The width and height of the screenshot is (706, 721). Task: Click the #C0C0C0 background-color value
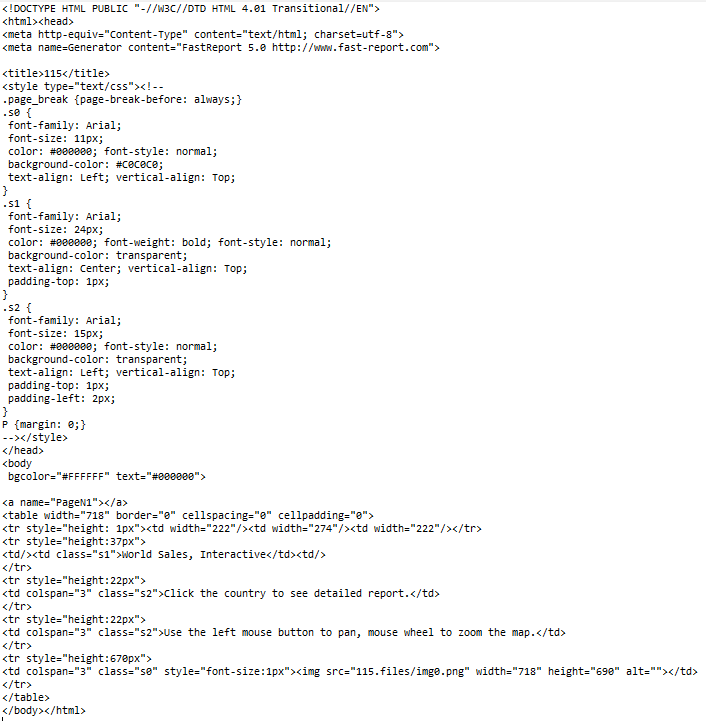pos(139,165)
